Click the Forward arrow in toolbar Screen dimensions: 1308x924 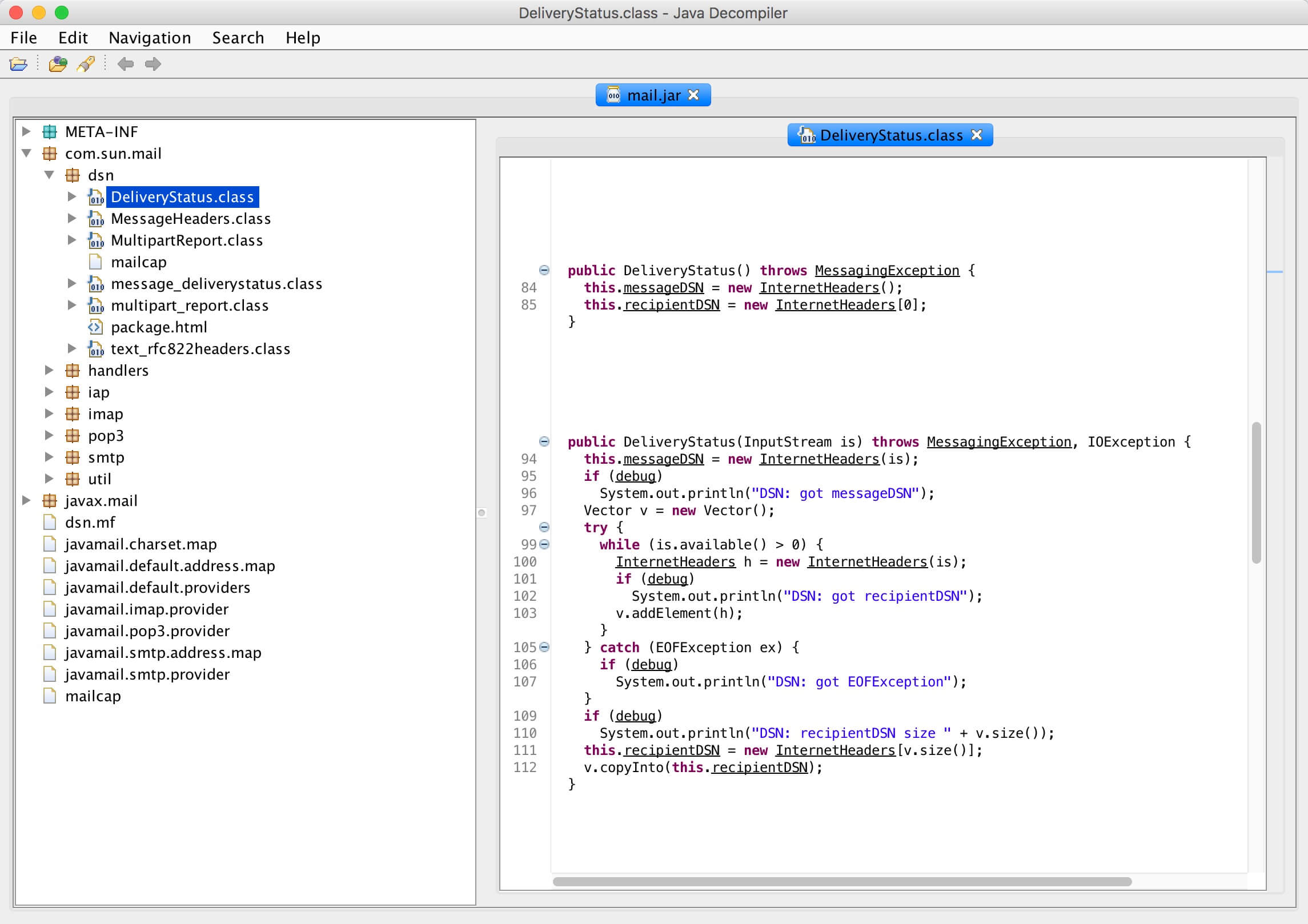[x=153, y=64]
